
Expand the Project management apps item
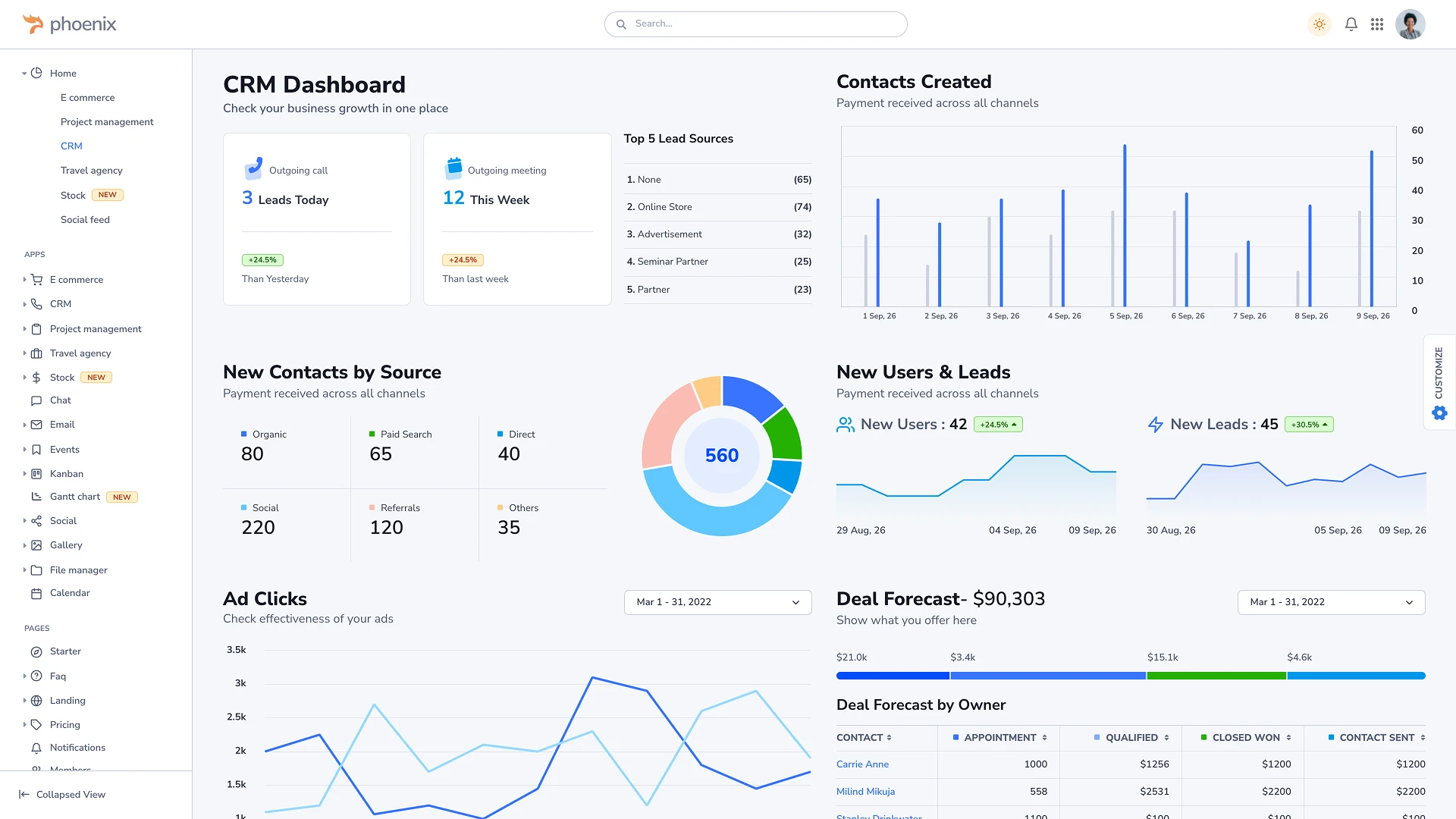(x=24, y=329)
